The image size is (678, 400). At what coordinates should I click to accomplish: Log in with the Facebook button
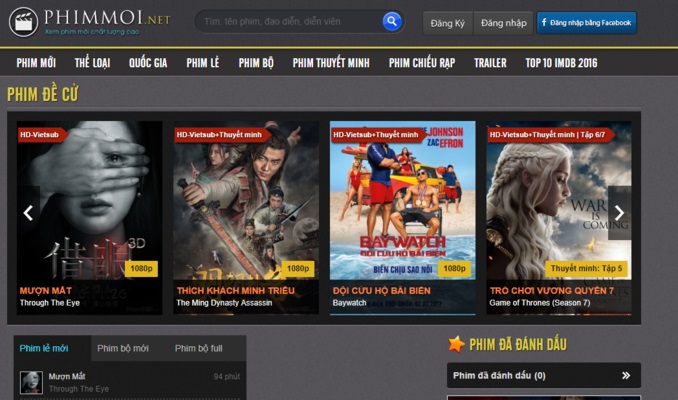point(586,22)
